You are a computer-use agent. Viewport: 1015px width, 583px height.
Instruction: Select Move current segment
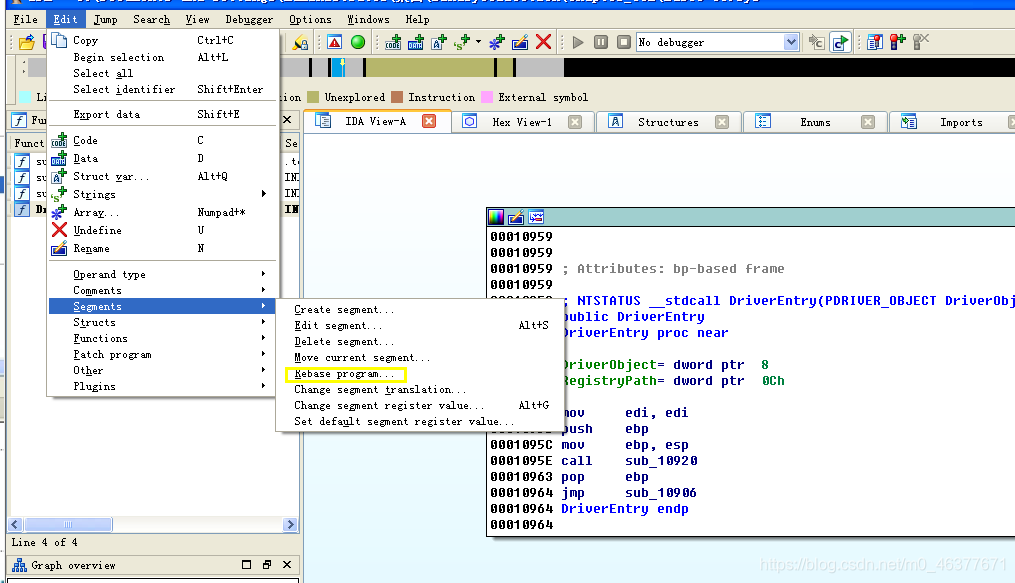[x=421, y=358]
